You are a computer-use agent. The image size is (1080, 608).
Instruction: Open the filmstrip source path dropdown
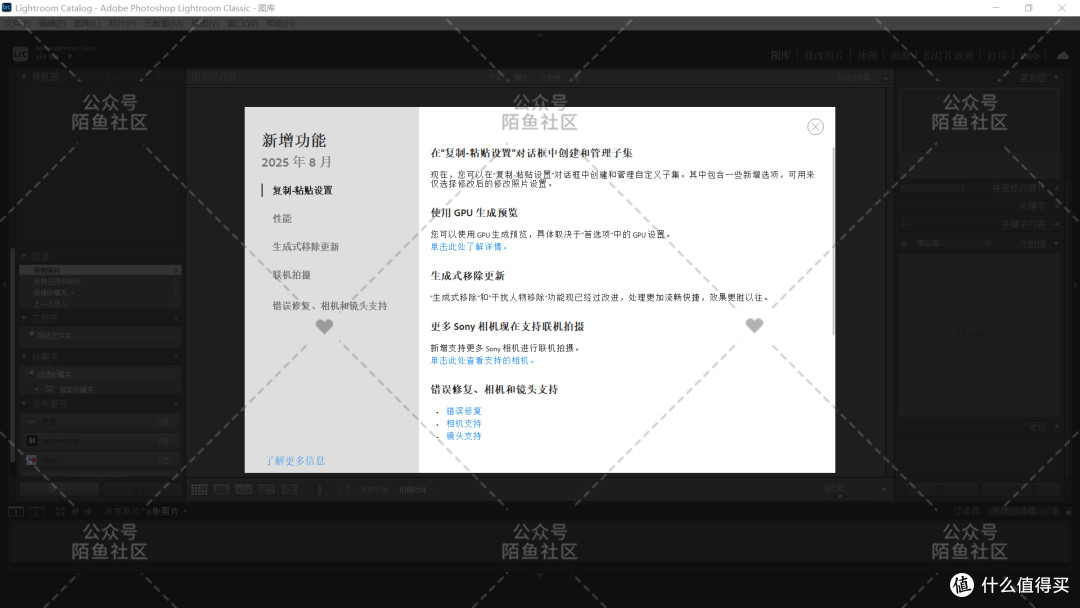click(x=185, y=512)
